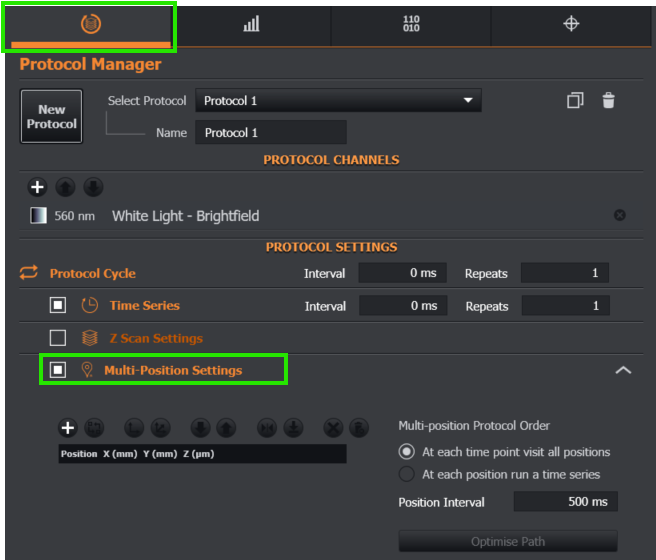Click the Protocol Cycle label
656x560 pixels.
click(92, 273)
